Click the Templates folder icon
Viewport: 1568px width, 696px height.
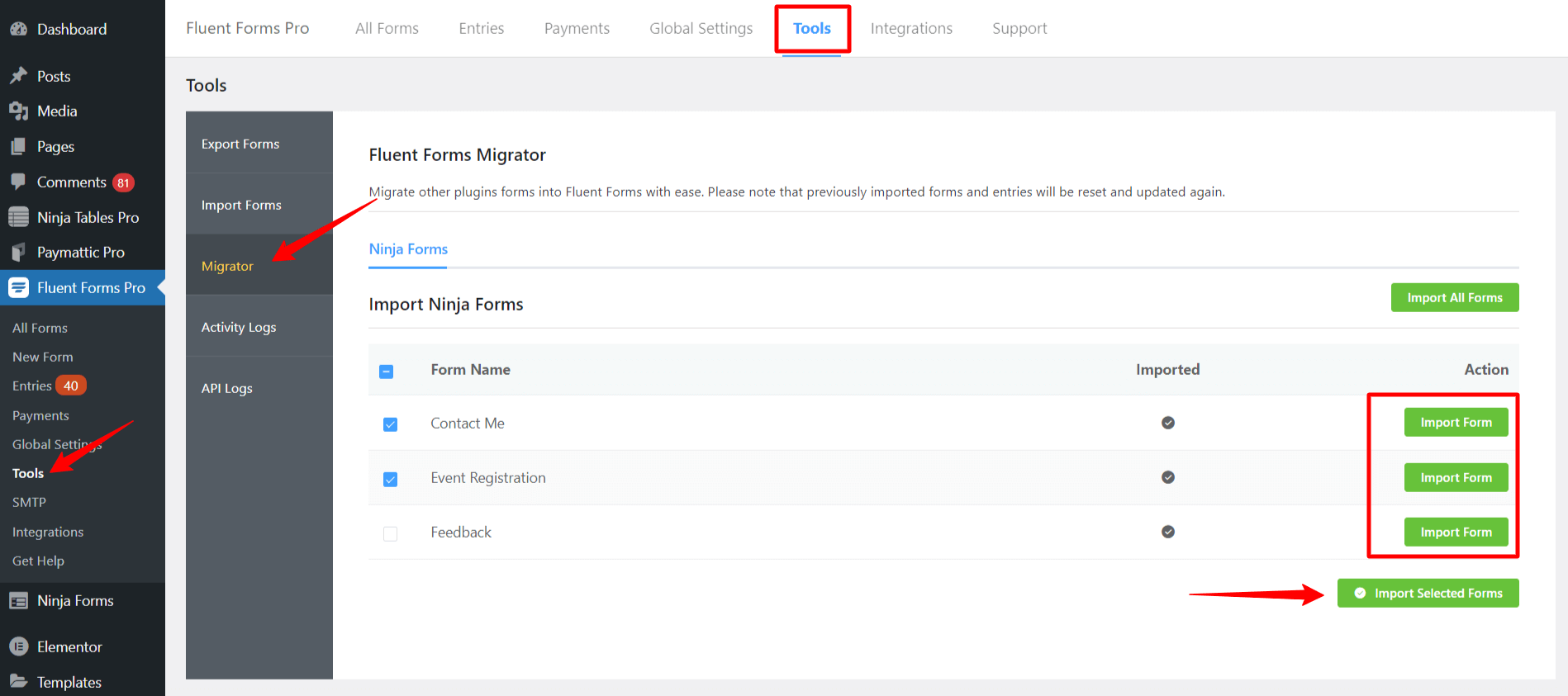(x=18, y=682)
